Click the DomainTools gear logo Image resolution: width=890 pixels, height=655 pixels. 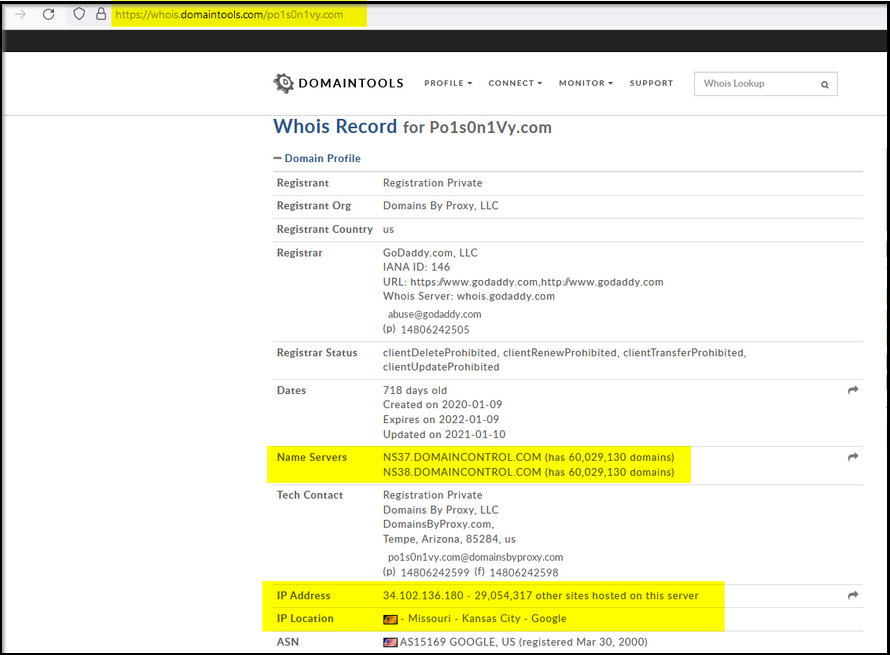(283, 83)
